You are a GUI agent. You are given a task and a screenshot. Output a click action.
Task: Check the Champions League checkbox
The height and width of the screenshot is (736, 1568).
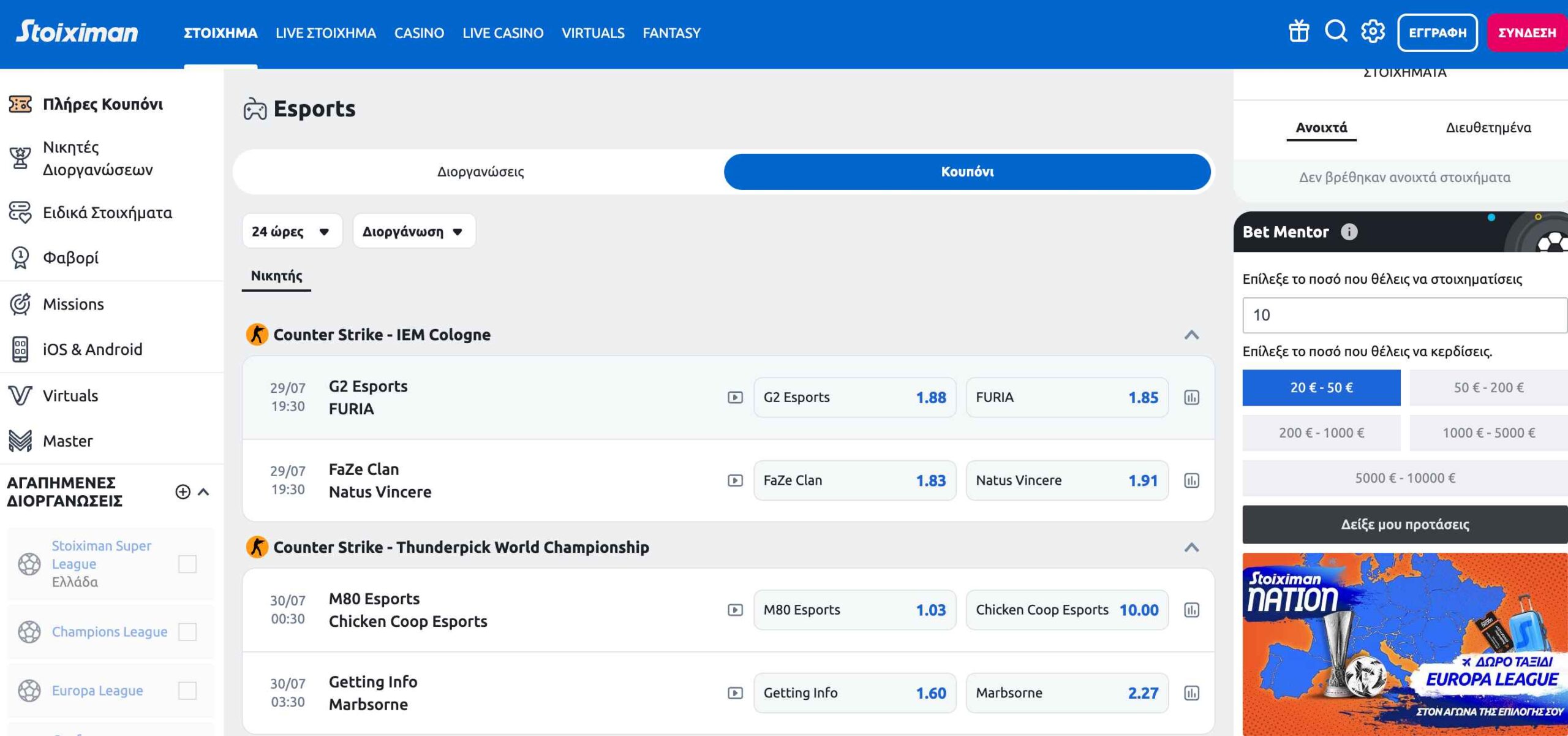pos(187,632)
